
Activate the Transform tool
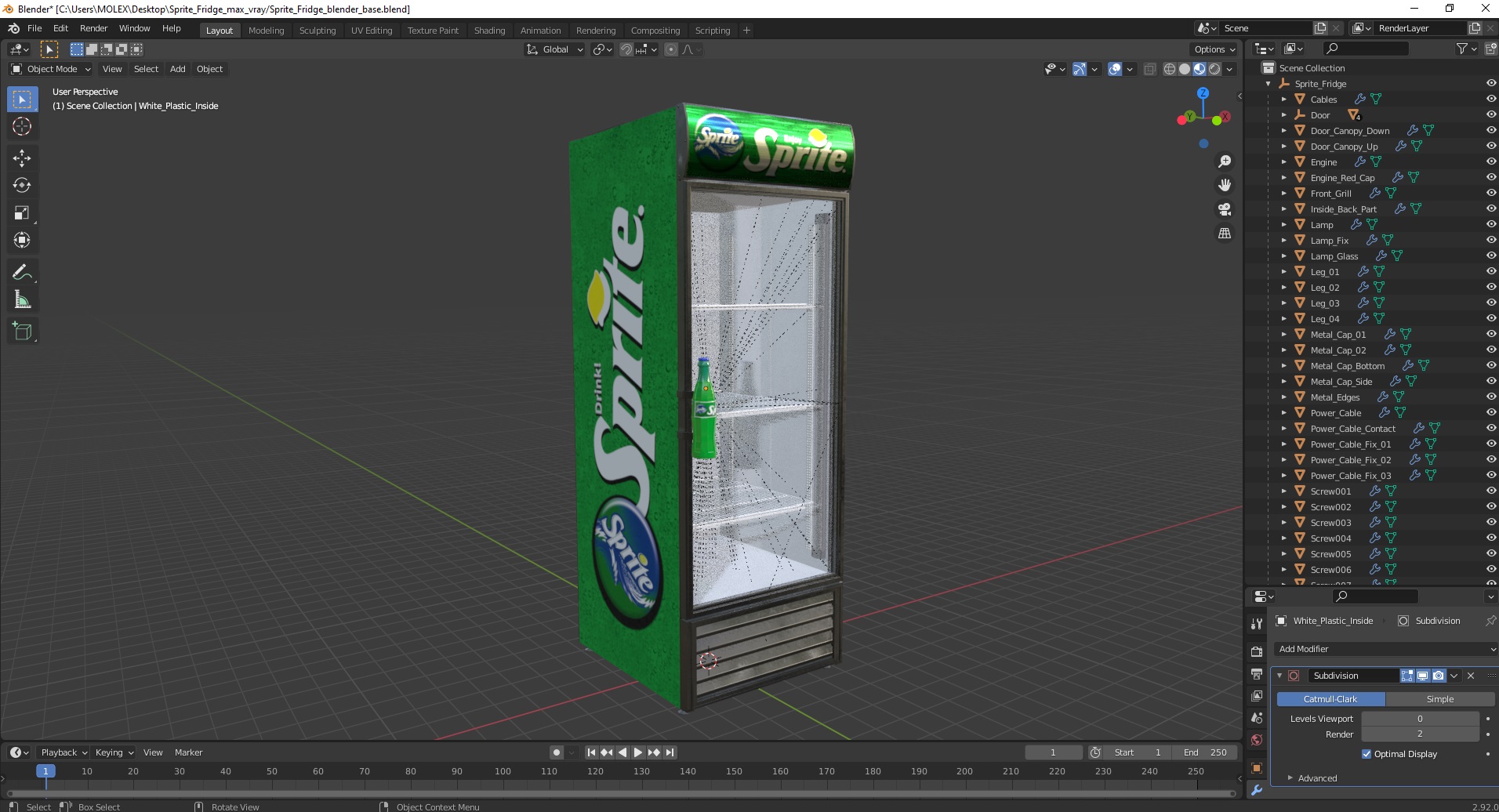22,241
